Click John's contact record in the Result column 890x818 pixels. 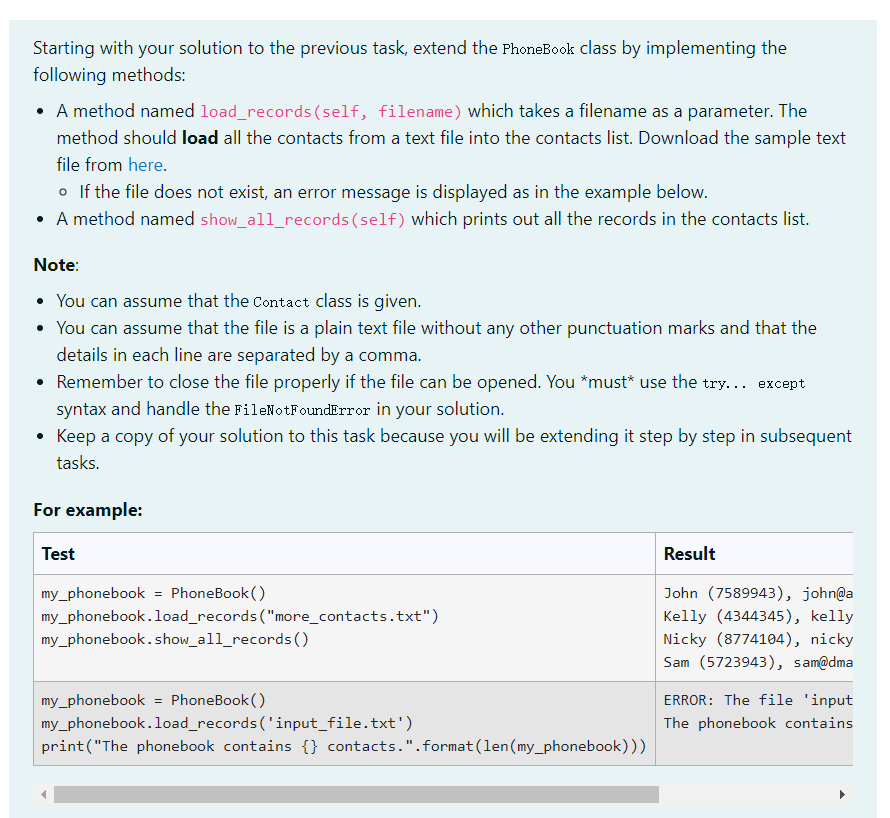(x=756, y=593)
